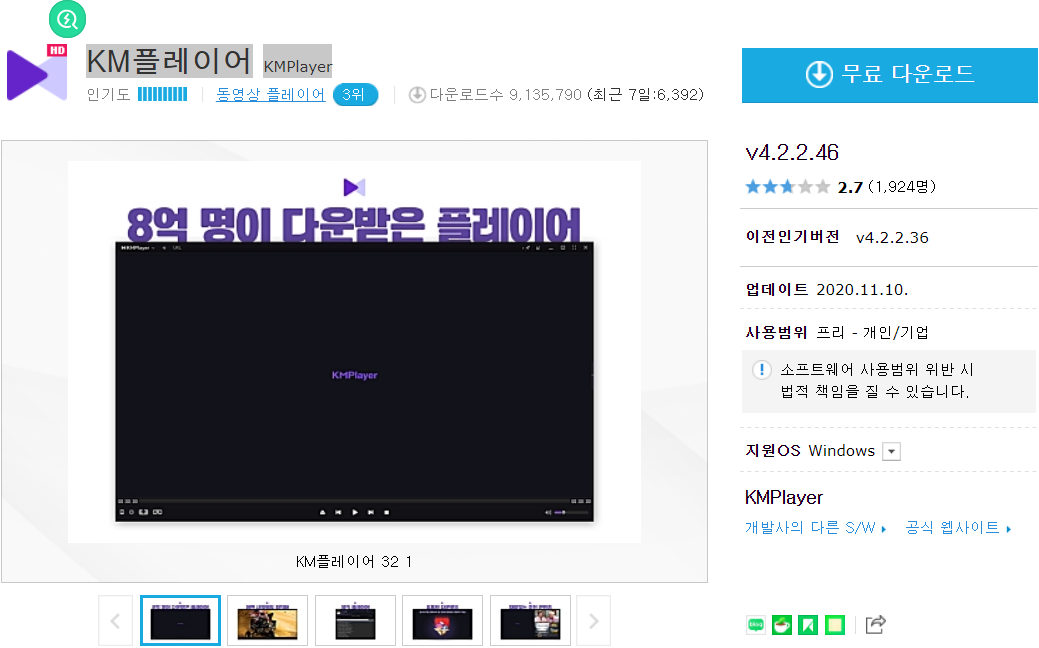
Task: Click the download count arrow icon
Action: (417, 95)
